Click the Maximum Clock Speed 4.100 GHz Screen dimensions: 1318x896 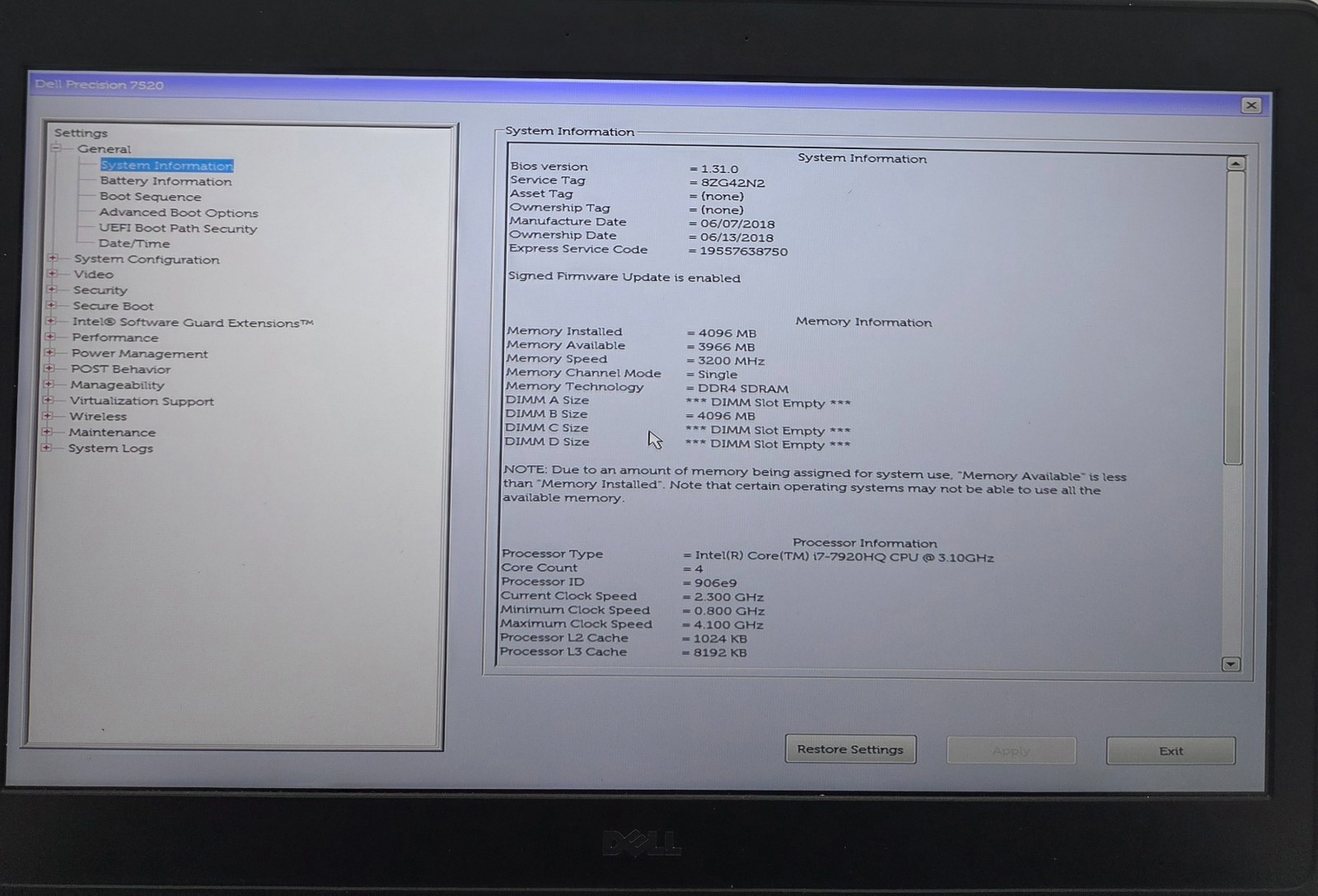728,625
